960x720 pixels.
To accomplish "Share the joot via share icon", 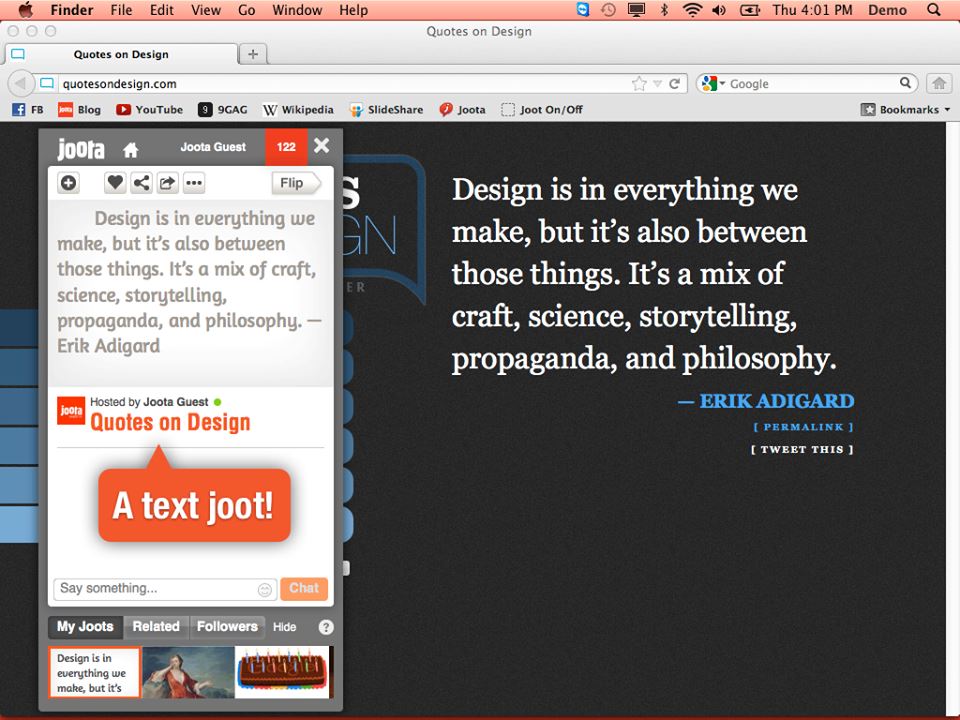I will tap(141, 182).
